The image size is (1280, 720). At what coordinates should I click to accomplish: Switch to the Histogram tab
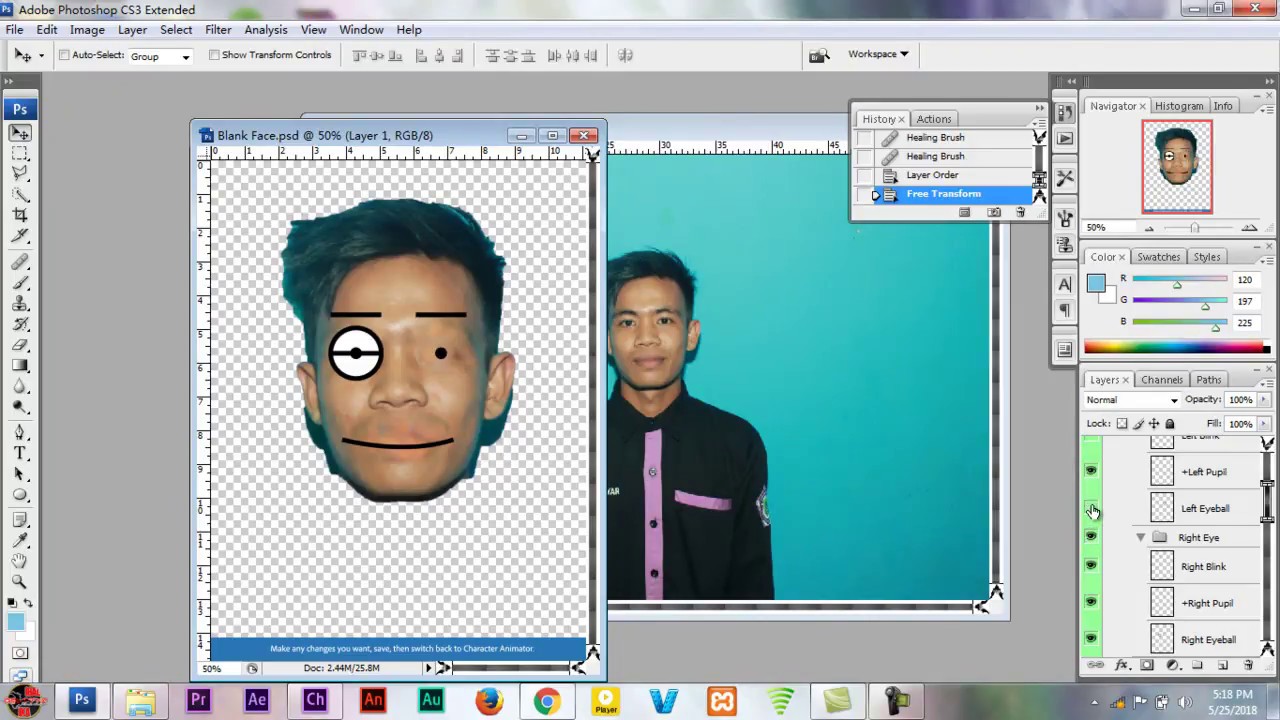[1179, 106]
